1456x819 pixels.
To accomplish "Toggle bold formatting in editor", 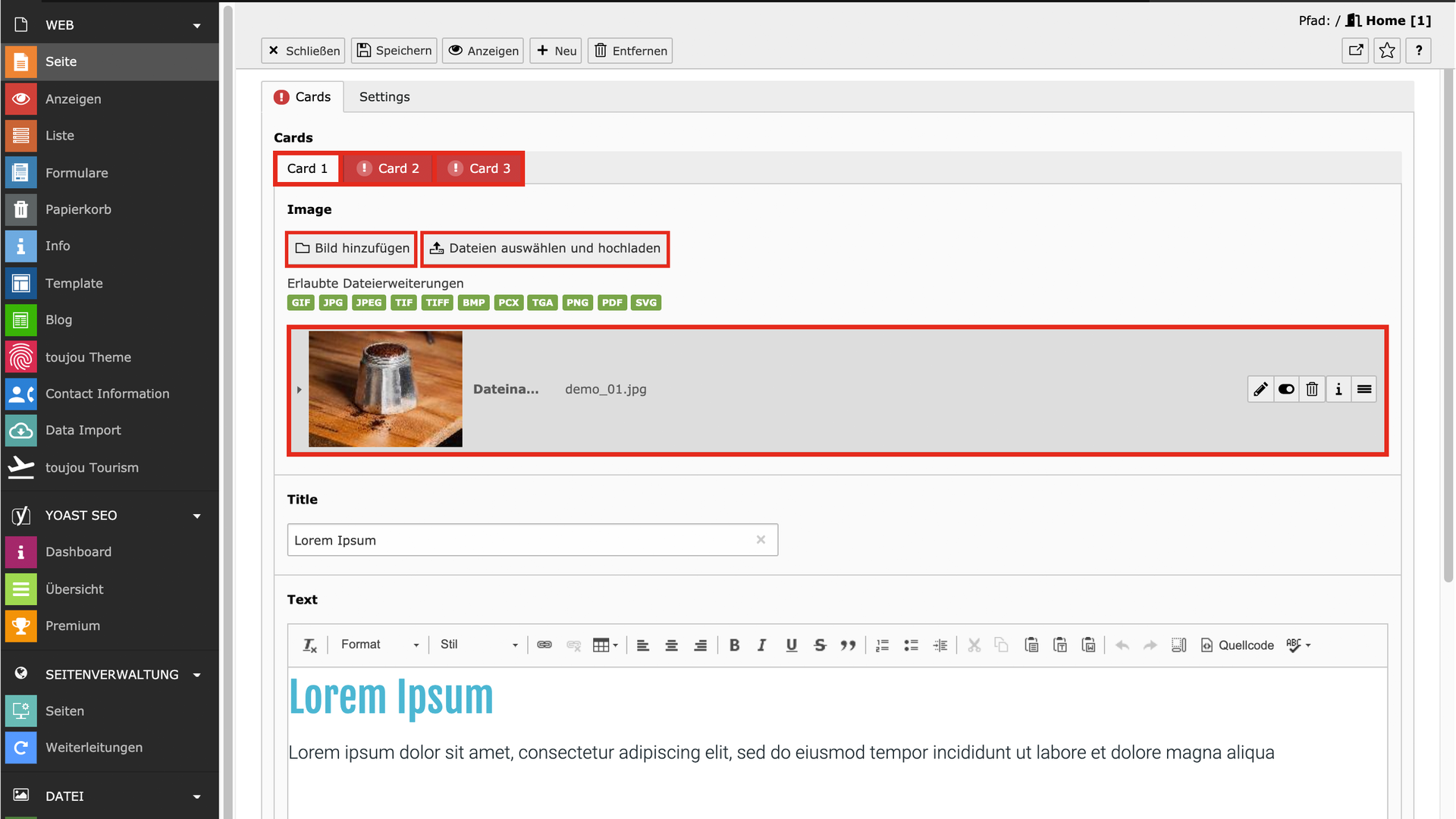I will 734,645.
